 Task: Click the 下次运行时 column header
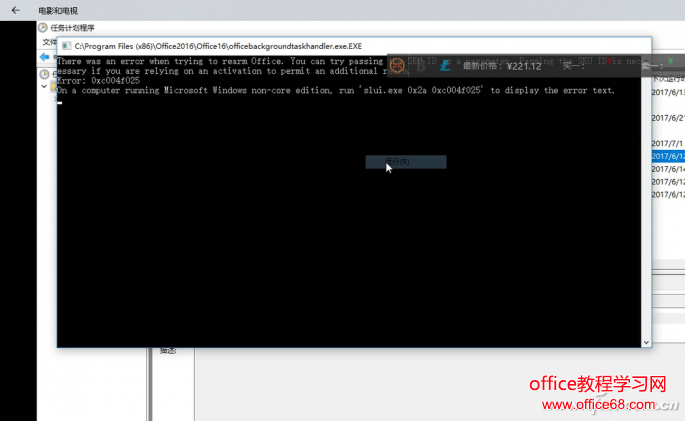pos(668,79)
